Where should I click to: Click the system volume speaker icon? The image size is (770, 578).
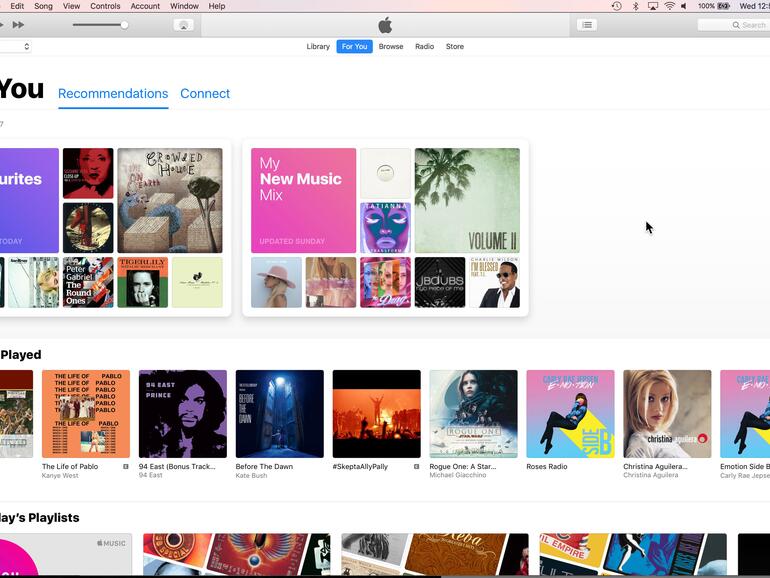click(x=684, y=6)
